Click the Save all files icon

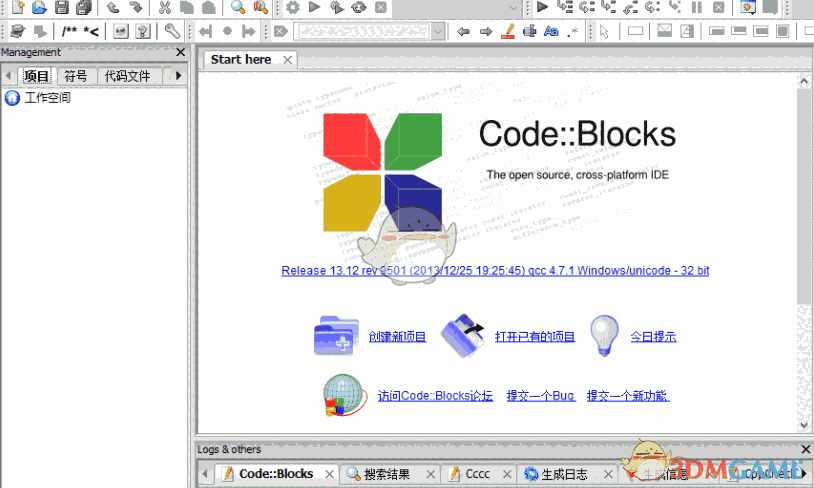(84, 7)
